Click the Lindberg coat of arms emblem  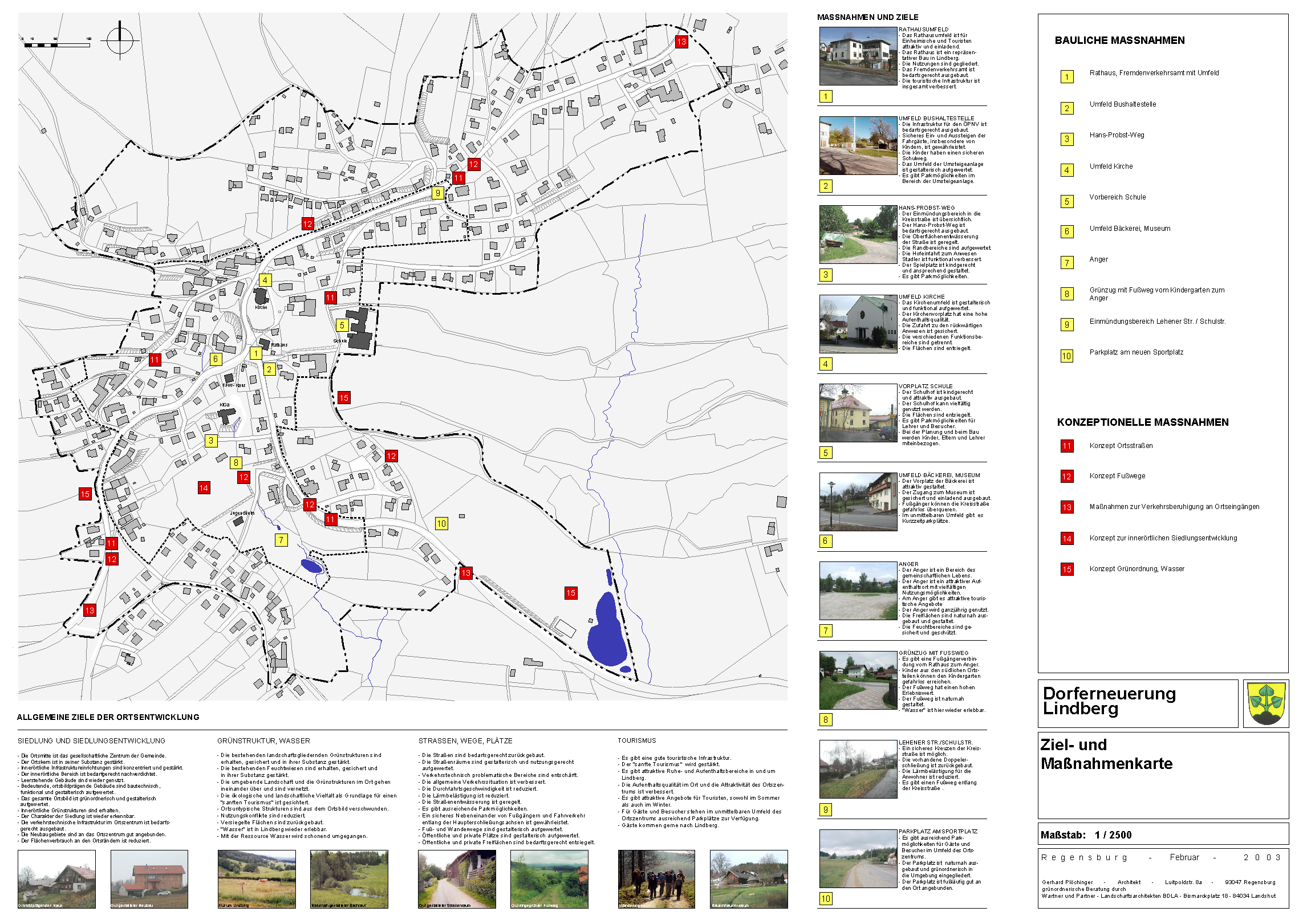[1266, 704]
